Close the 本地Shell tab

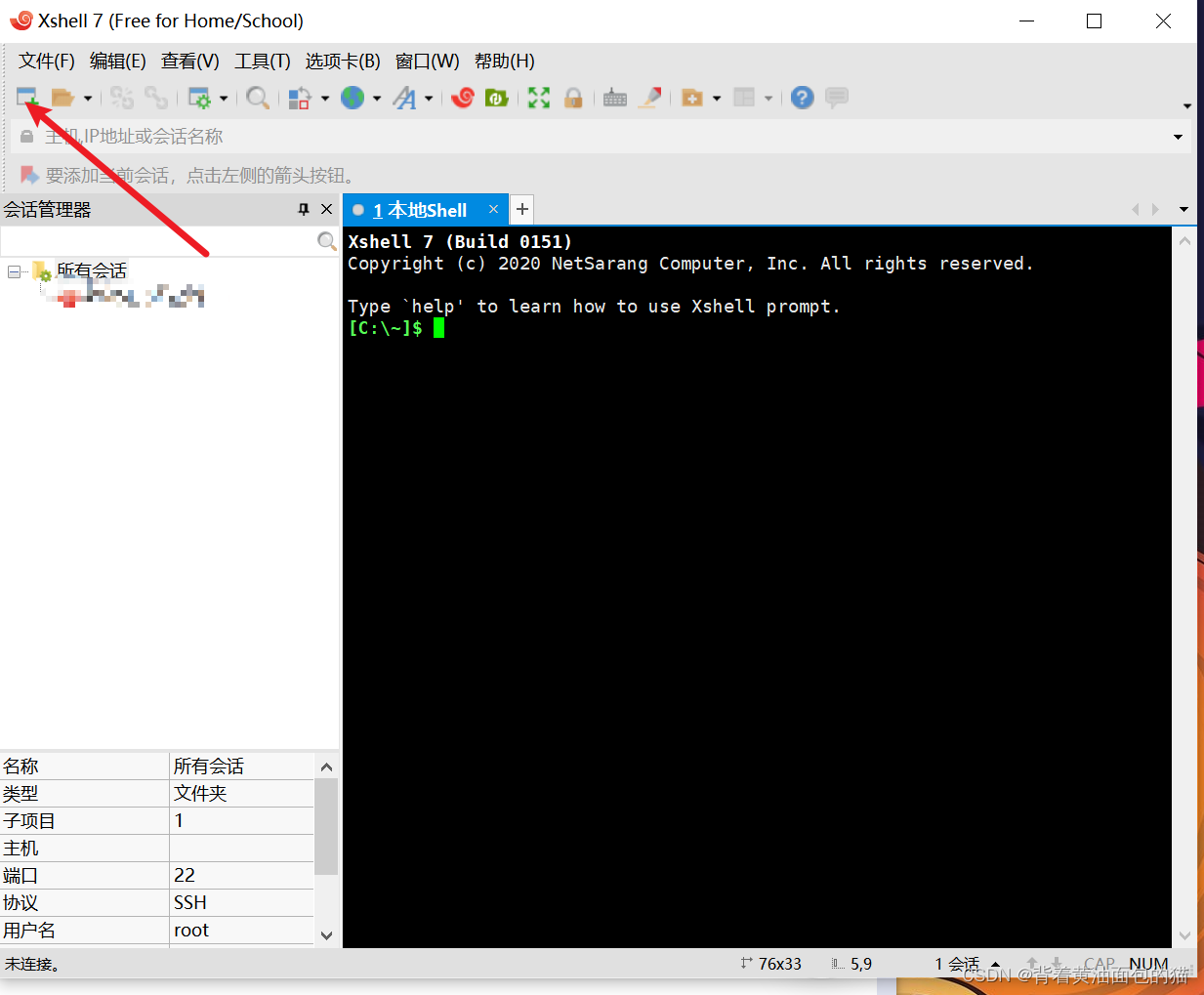(x=493, y=209)
